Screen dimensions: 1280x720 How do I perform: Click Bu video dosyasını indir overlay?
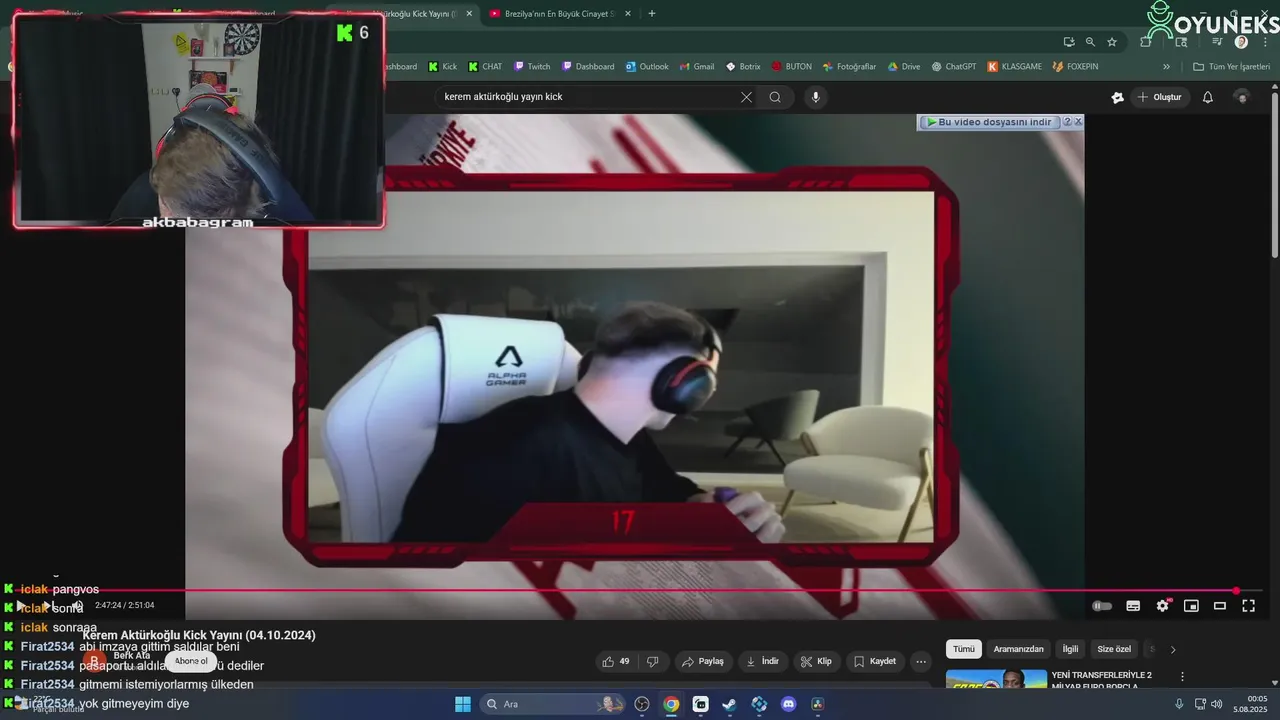click(988, 122)
